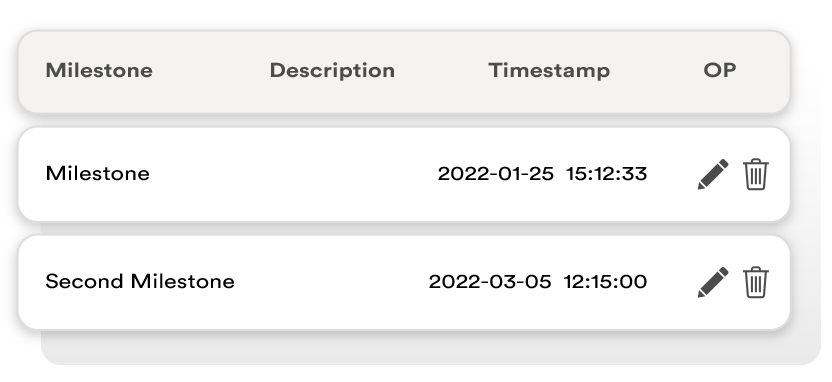
Task: Click empty Description cell of Second Milestone row
Action: pyautogui.click(x=332, y=282)
